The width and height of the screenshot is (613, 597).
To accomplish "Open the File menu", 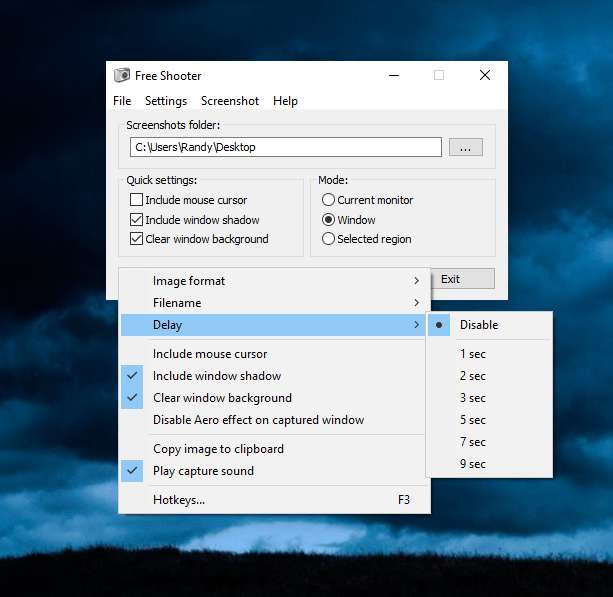I will click(122, 101).
